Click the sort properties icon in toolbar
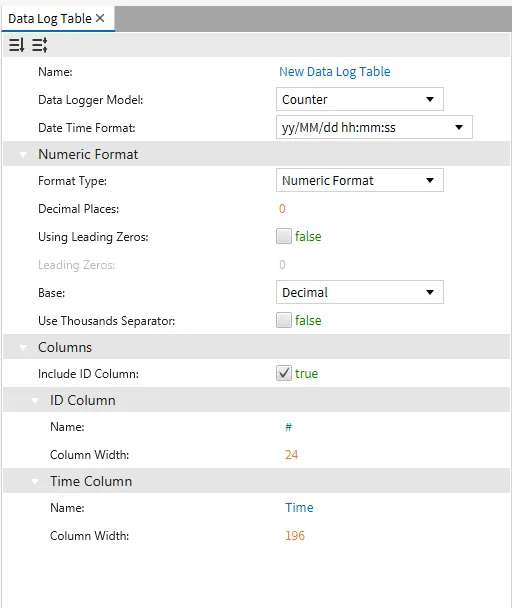This screenshot has height=608, width=512. coord(16,45)
